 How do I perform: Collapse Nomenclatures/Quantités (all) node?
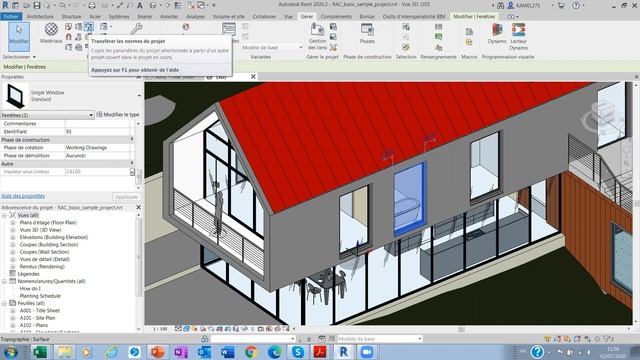[x=4, y=281]
